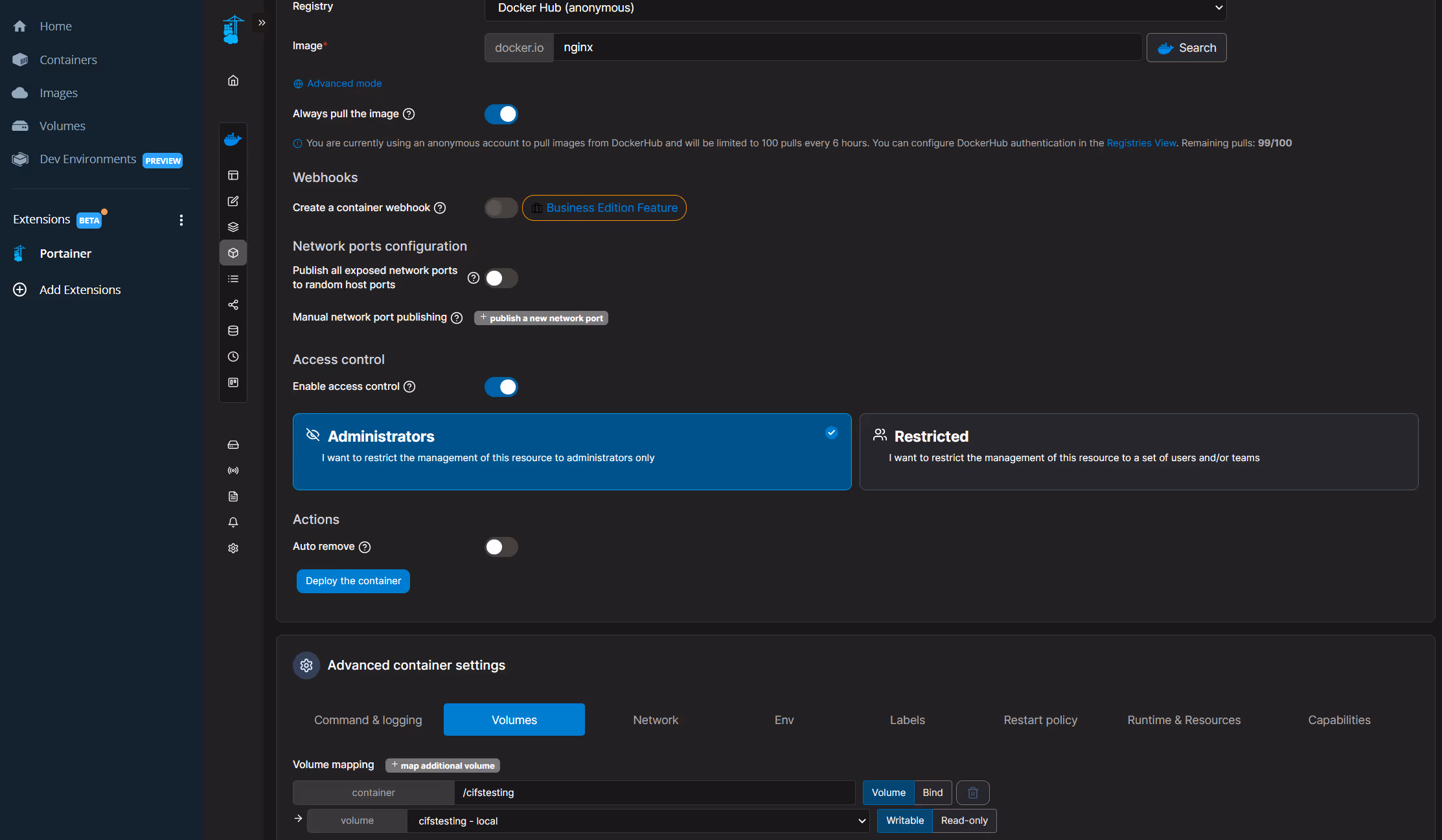Open Command & logging tab

(x=368, y=720)
